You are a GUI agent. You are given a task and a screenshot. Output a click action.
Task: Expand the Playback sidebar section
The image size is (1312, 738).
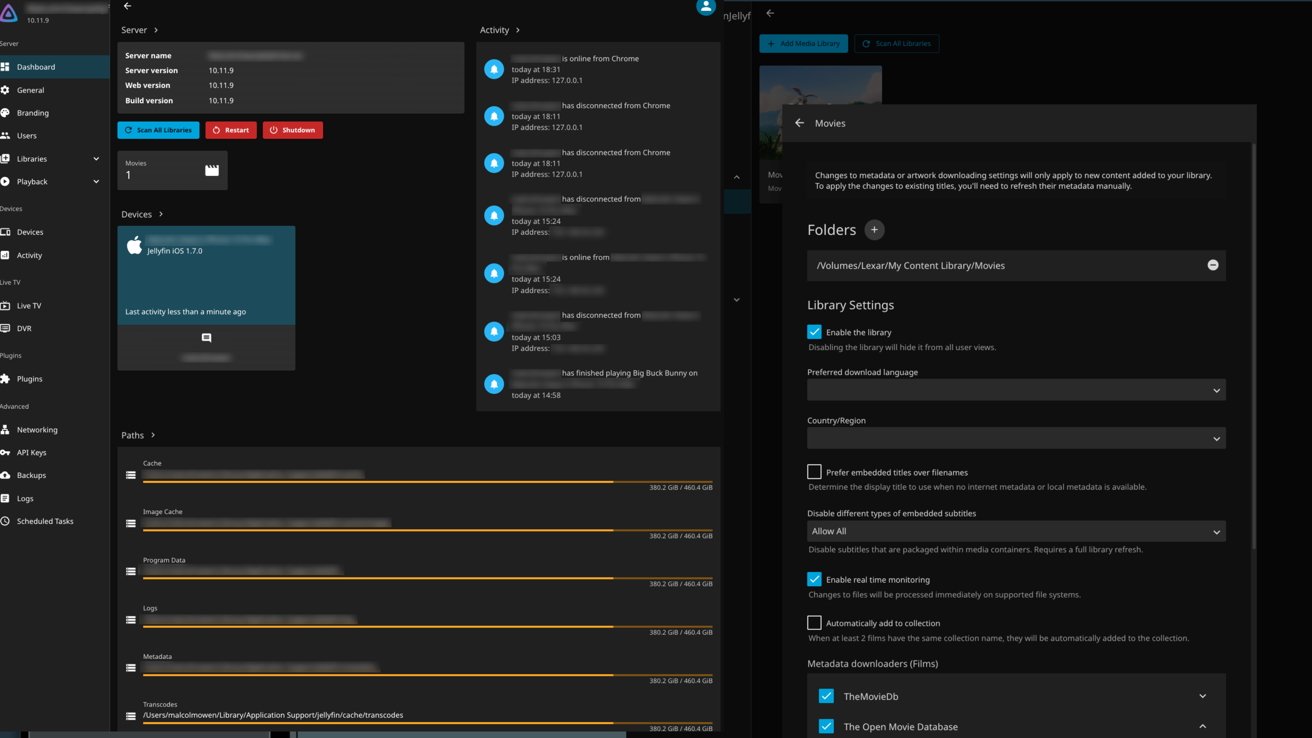(x=54, y=182)
